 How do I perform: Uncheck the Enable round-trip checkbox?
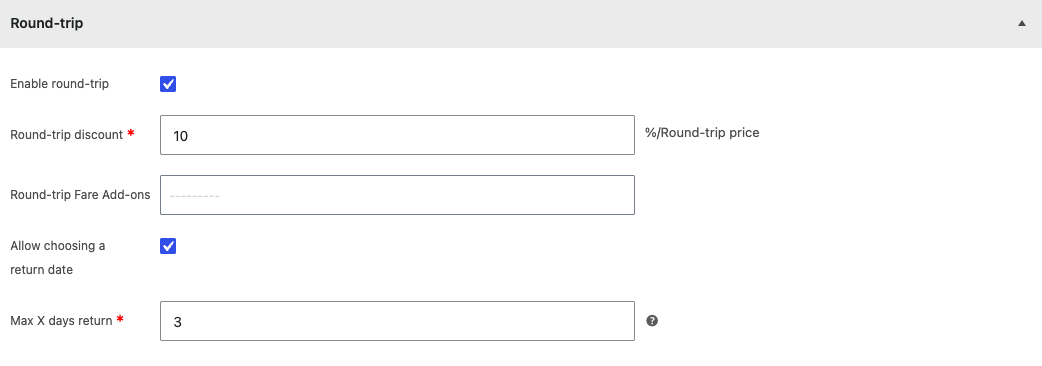pos(168,84)
